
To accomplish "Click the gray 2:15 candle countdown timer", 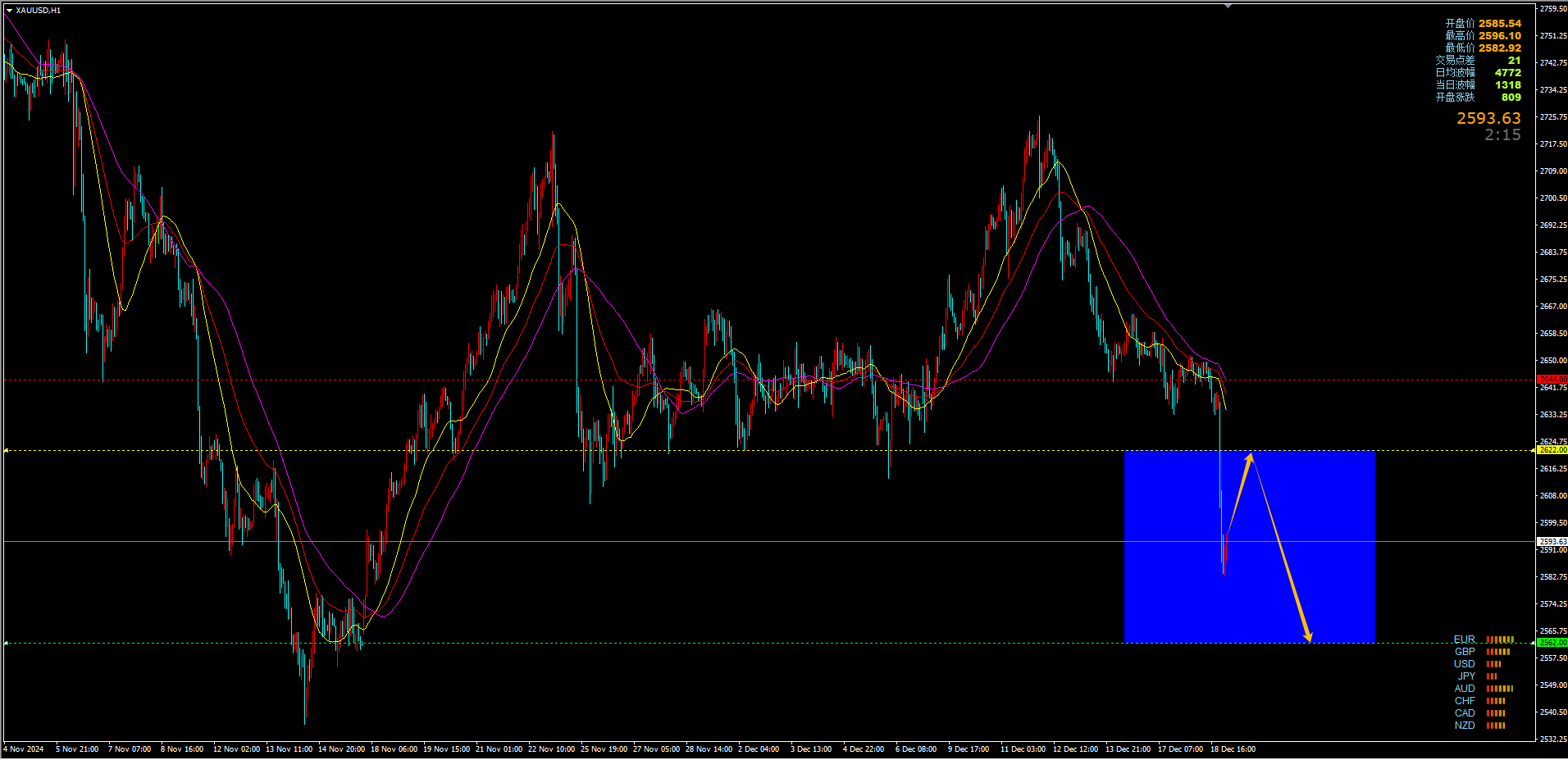I will pyautogui.click(x=1502, y=135).
